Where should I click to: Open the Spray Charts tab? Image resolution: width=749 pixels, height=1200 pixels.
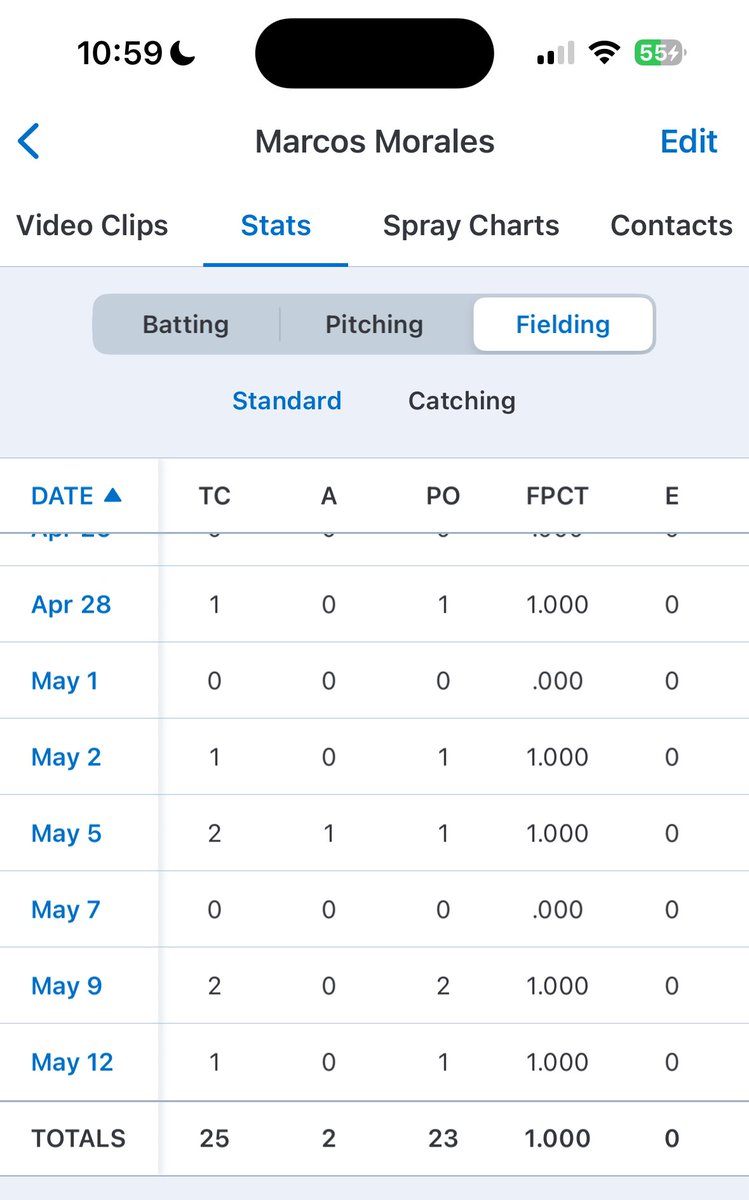471,225
